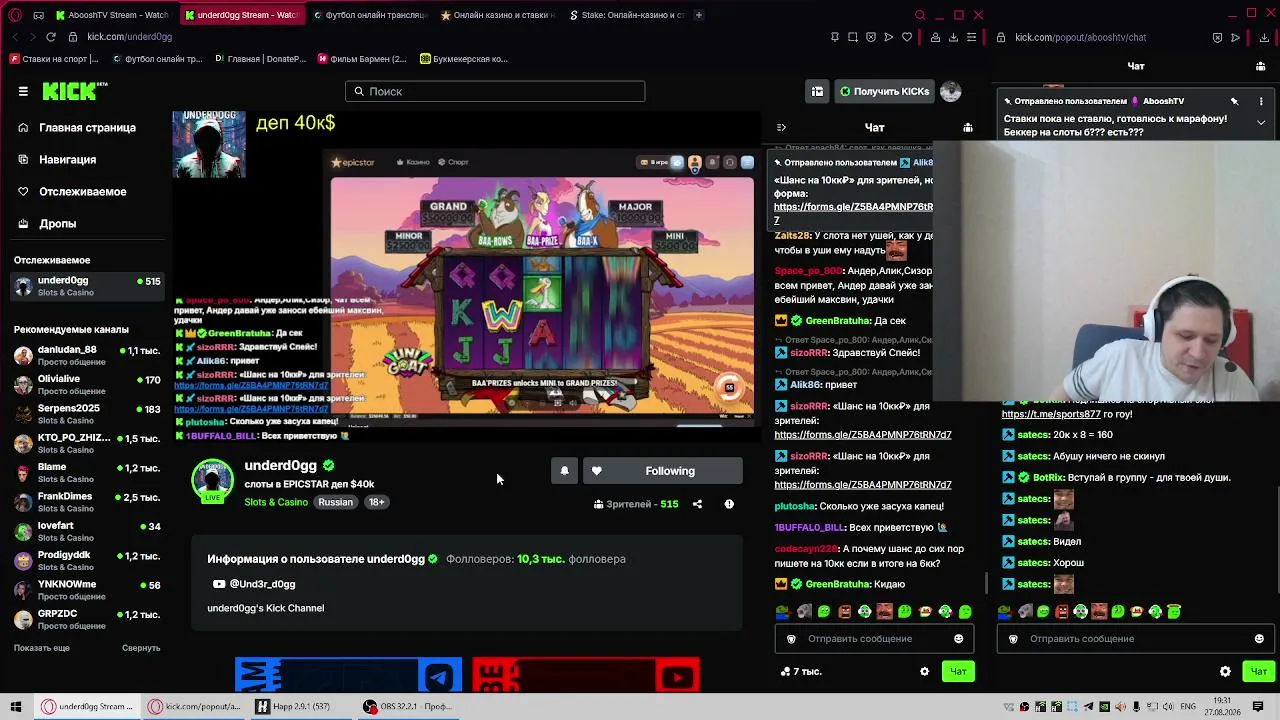Share the underd0gg stream
This screenshot has height=720, width=1280.
697,504
